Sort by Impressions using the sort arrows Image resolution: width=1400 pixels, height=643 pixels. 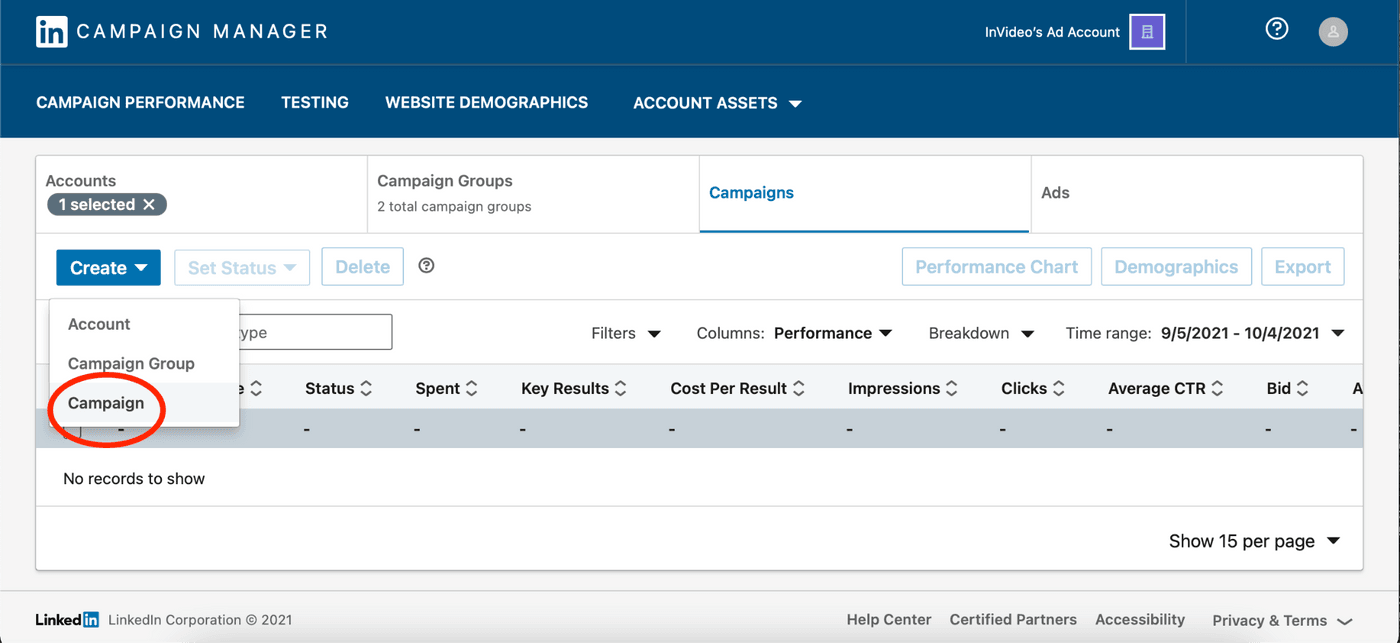(951, 388)
